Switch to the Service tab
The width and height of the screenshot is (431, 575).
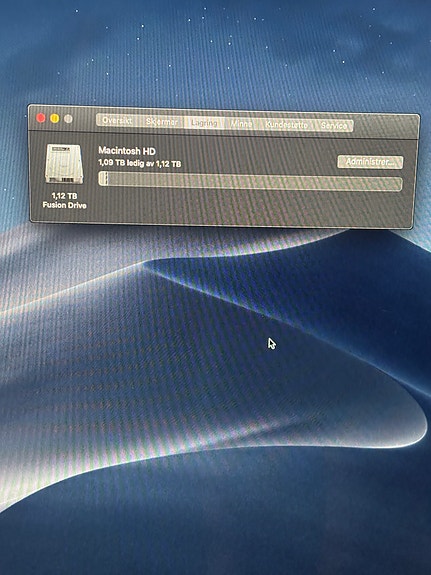point(334,126)
